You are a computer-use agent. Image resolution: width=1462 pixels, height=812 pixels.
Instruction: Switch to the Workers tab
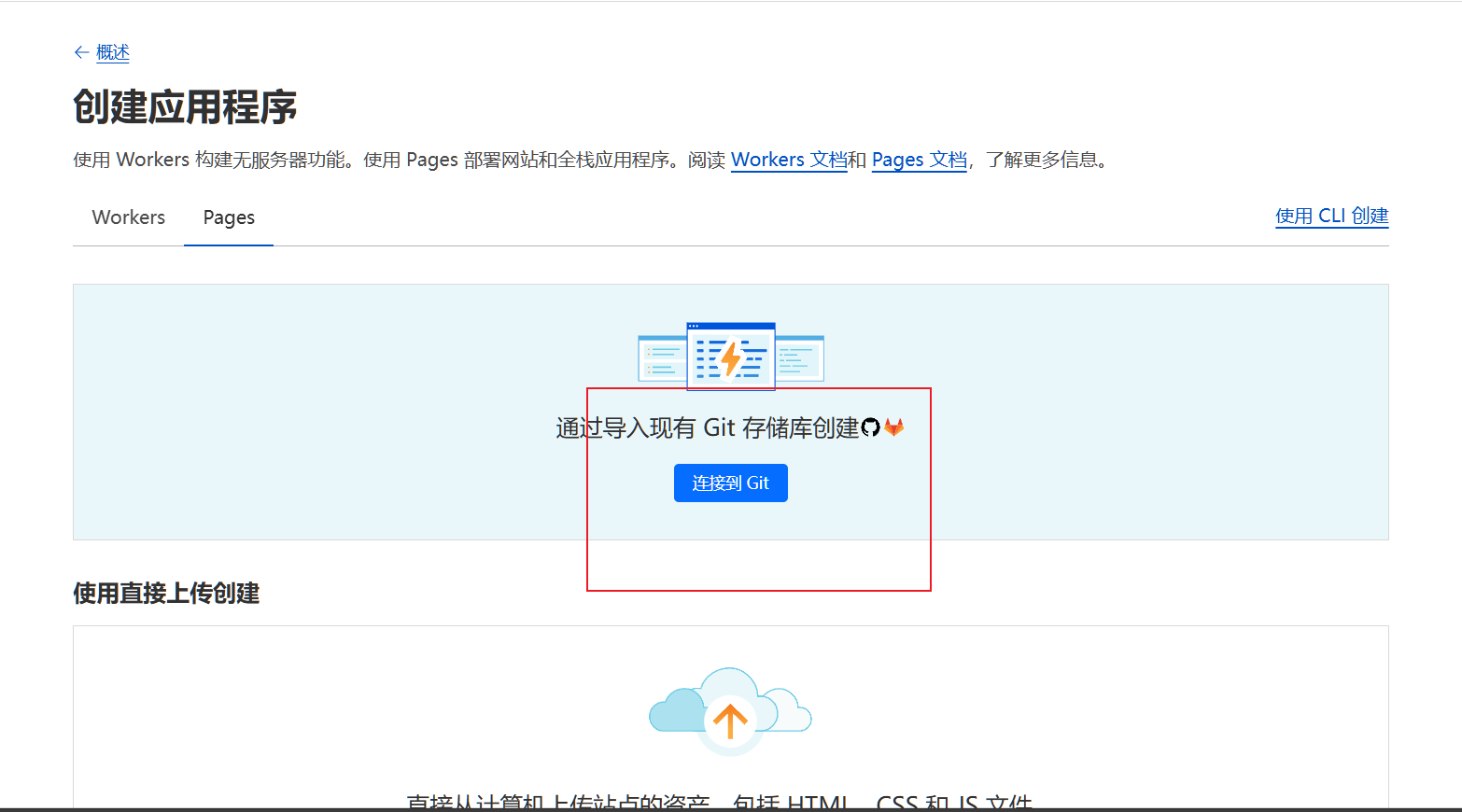(129, 217)
